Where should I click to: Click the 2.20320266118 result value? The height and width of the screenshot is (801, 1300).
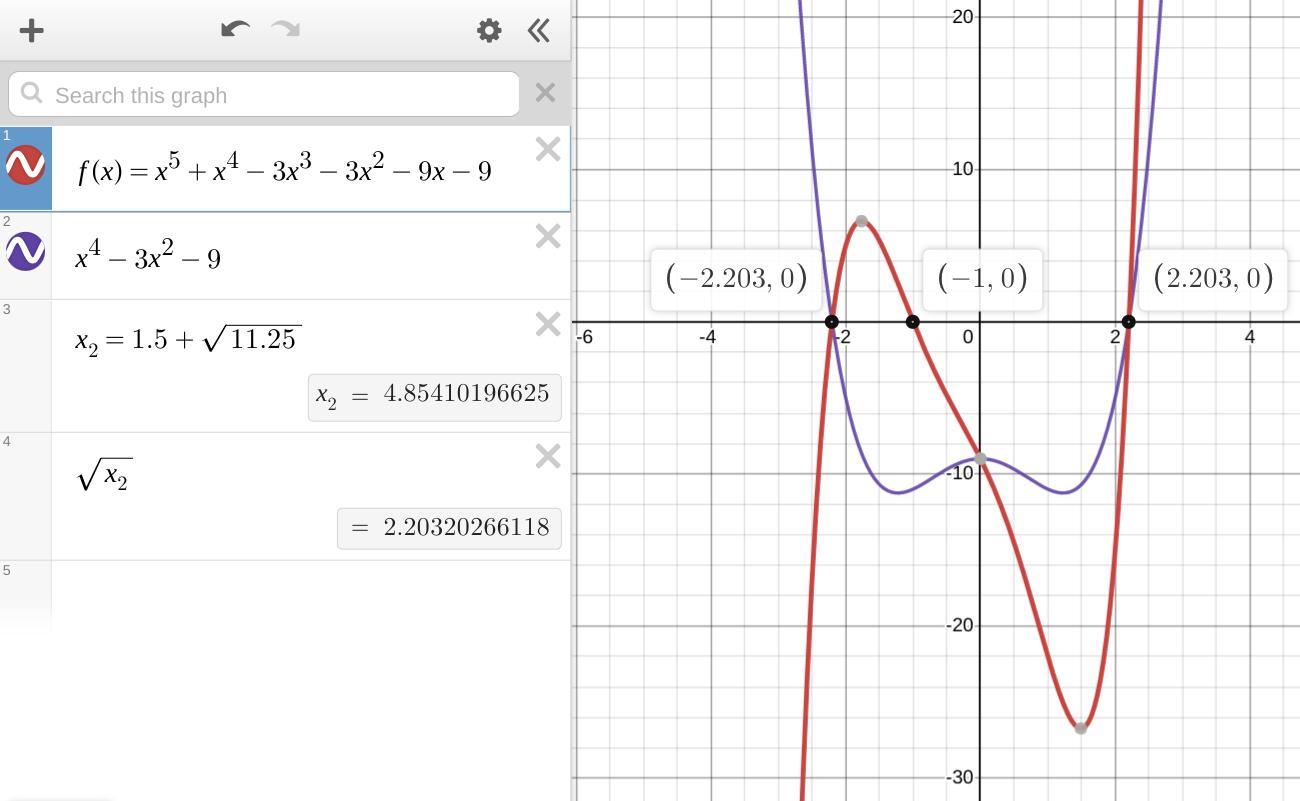coord(449,528)
